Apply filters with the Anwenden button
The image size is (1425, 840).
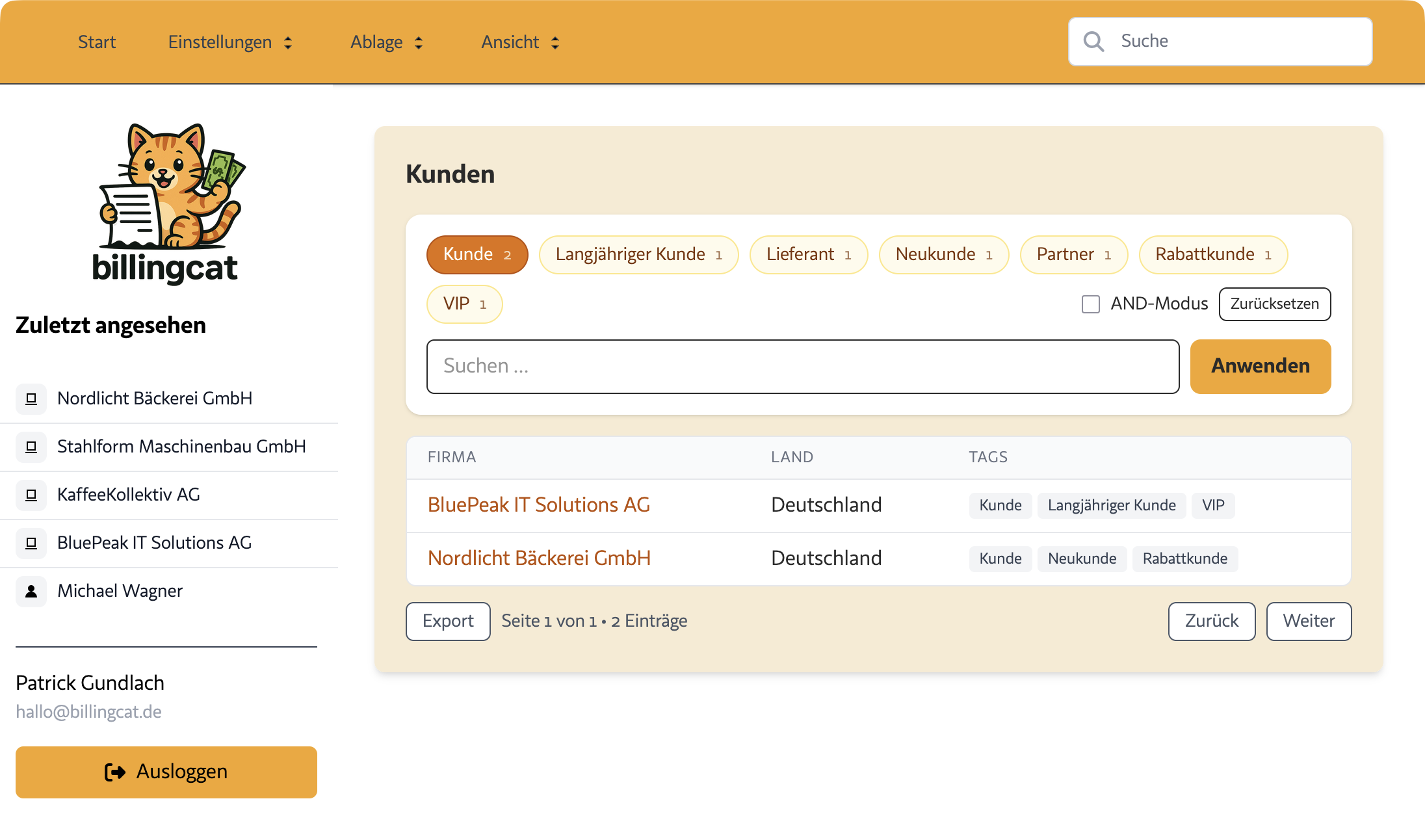click(1260, 366)
